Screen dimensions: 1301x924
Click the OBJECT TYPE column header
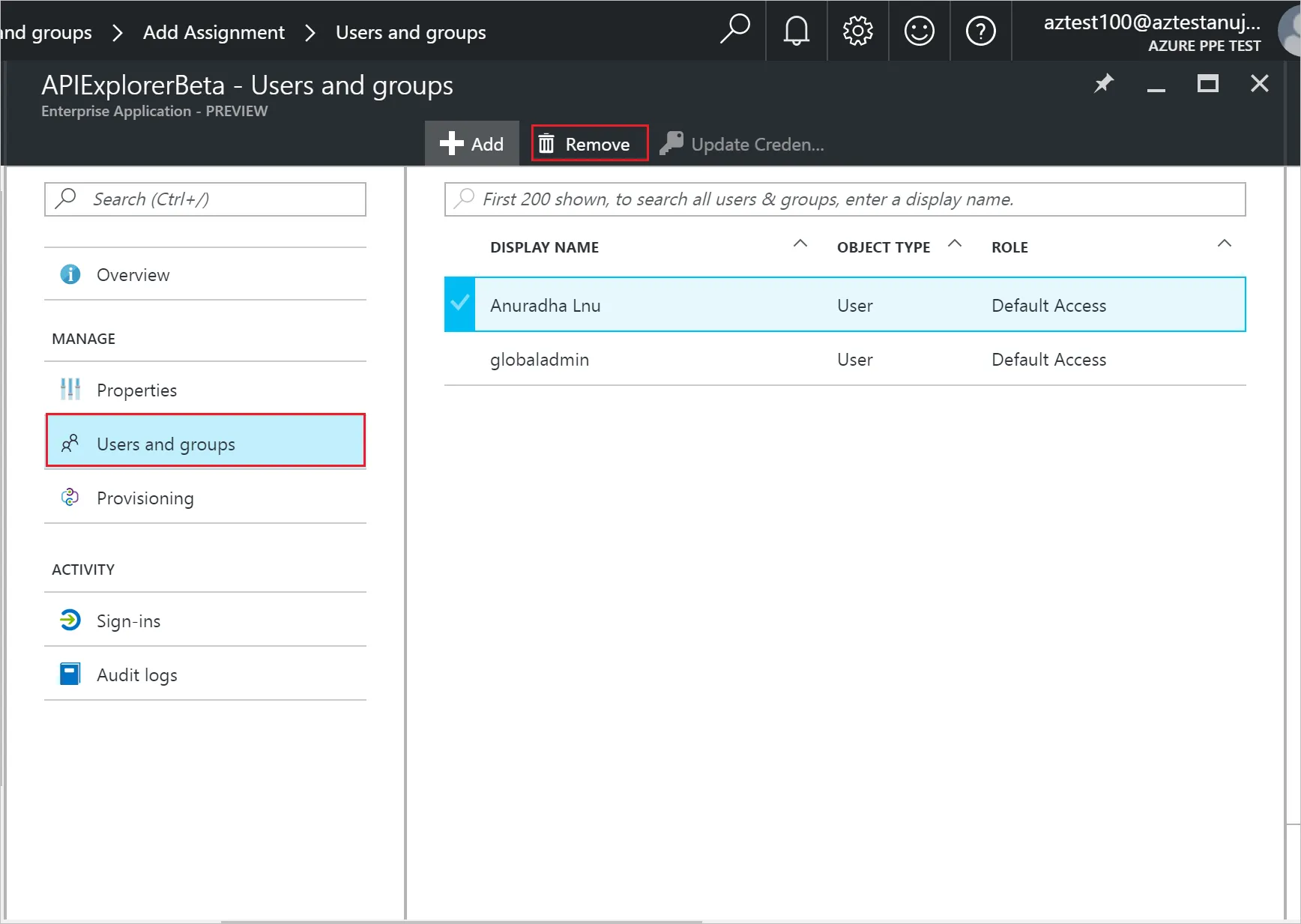884,247
